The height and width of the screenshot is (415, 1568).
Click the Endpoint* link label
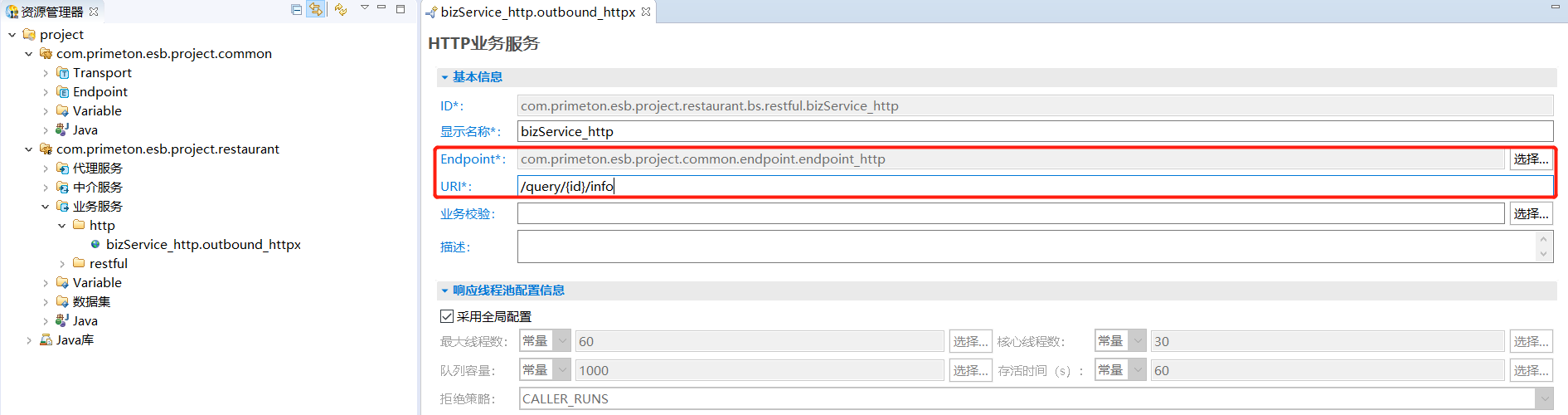(x=473, y=159)
